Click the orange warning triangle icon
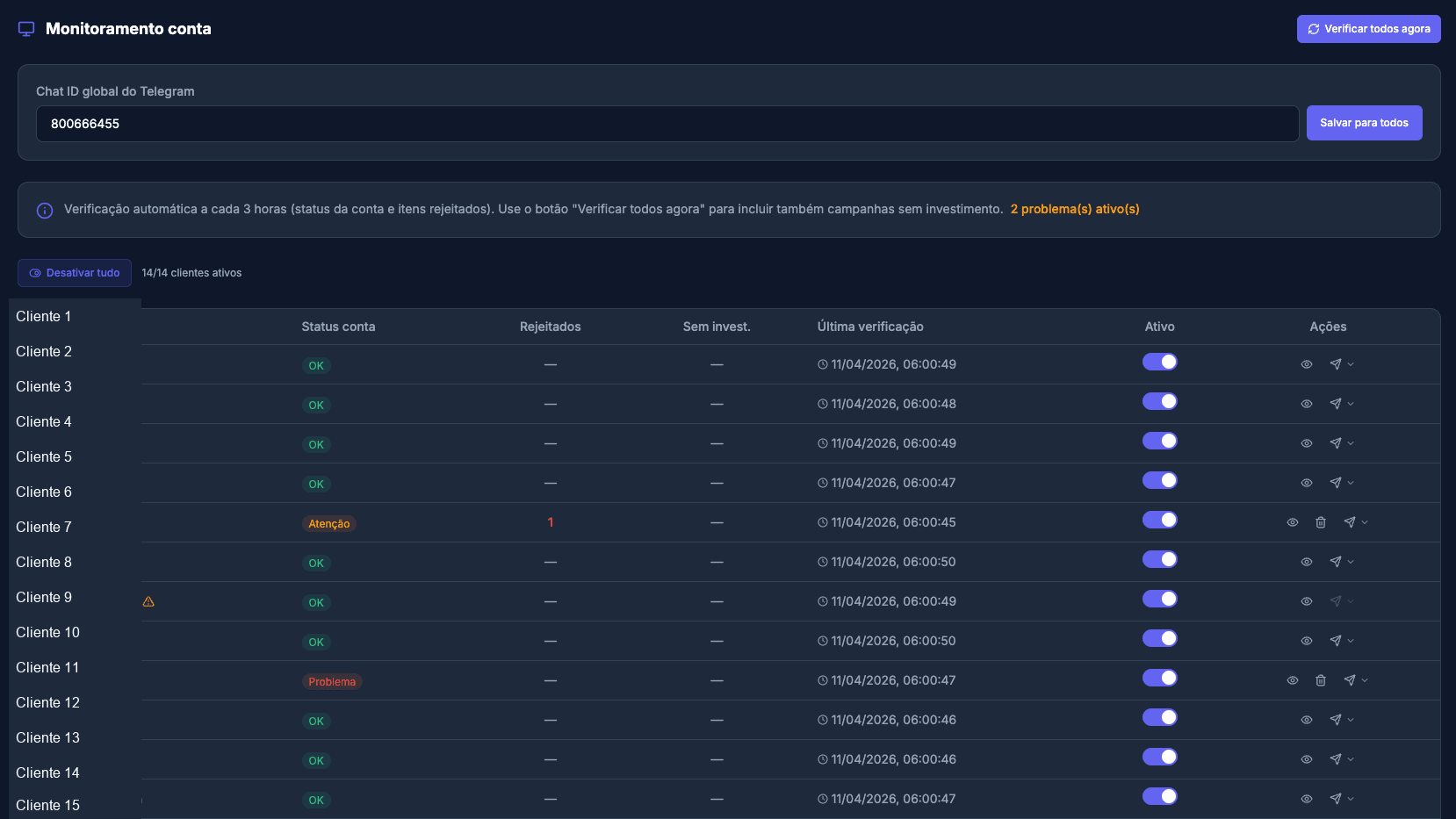This screenshot has height=819, width=1456. 148,601
